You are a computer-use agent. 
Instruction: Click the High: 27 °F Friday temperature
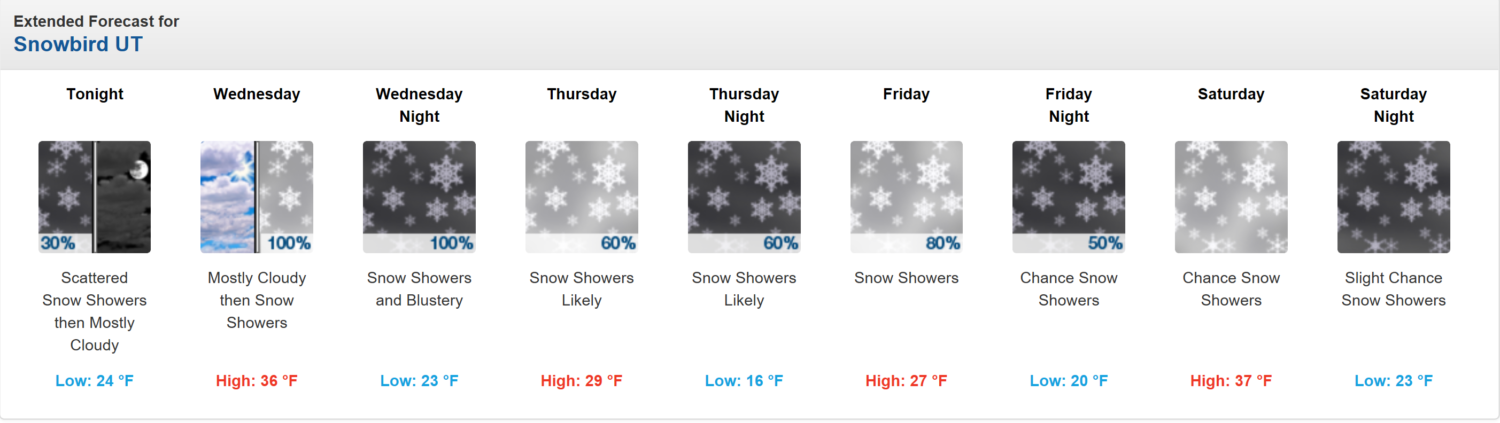click(x=907, y=381)
